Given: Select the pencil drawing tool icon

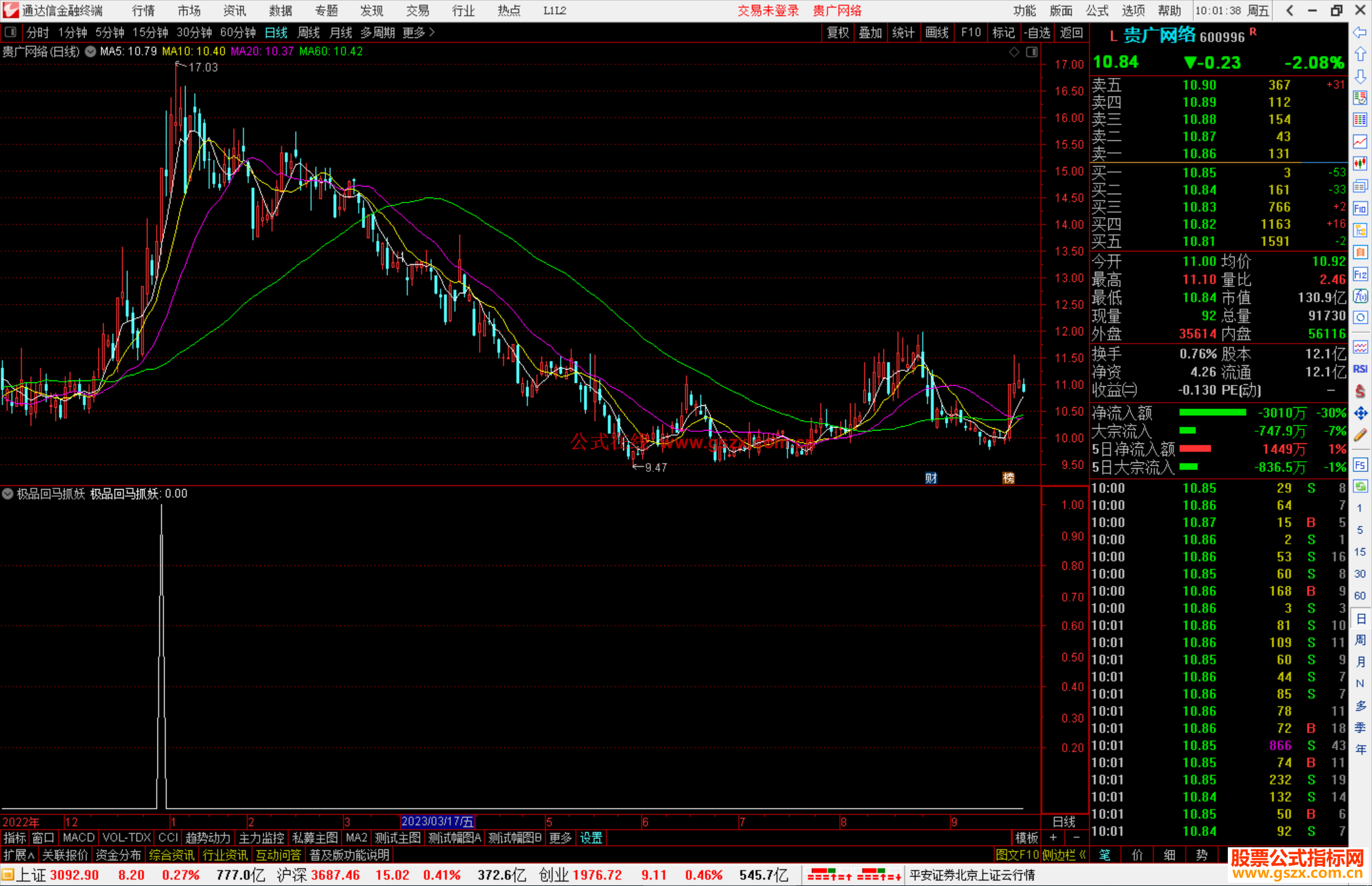Looking at the screenshot, I should click(1360, 435).
